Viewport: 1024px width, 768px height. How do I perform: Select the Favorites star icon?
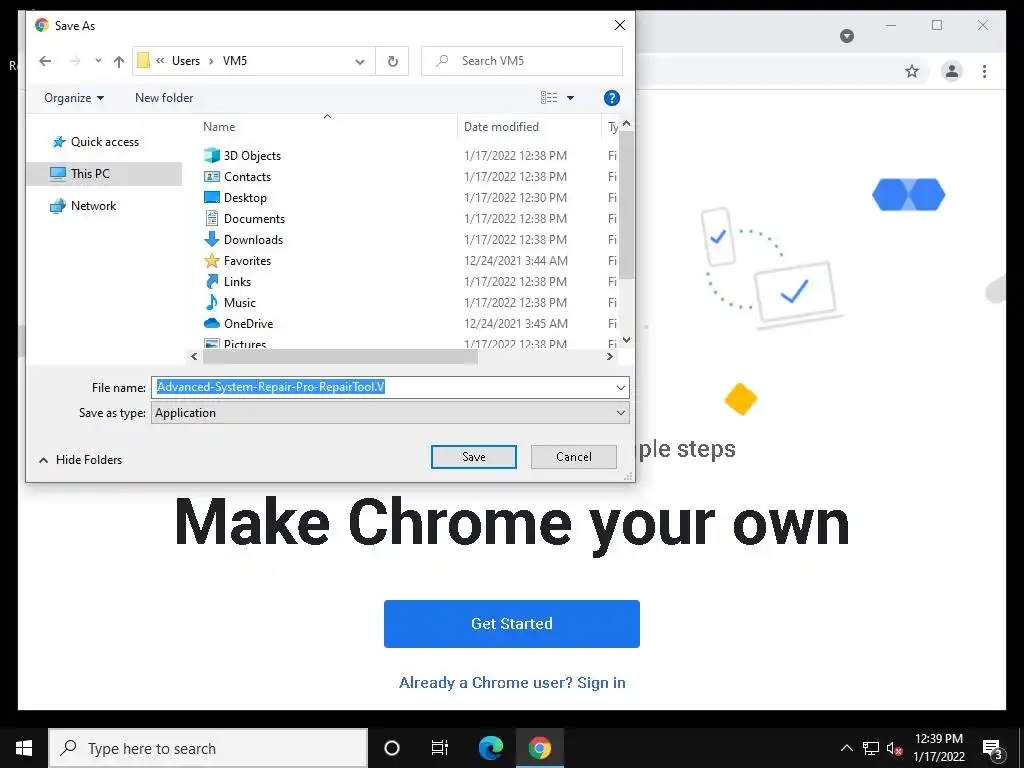[x=212, y=261]
